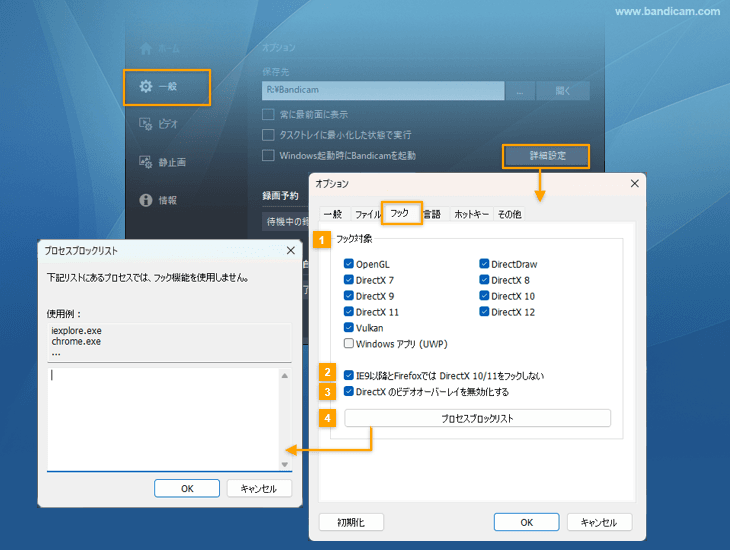Screen dimensions: 730x550
Task: Open the 静止画 image settings icon
Action: [x=146, y=162]
